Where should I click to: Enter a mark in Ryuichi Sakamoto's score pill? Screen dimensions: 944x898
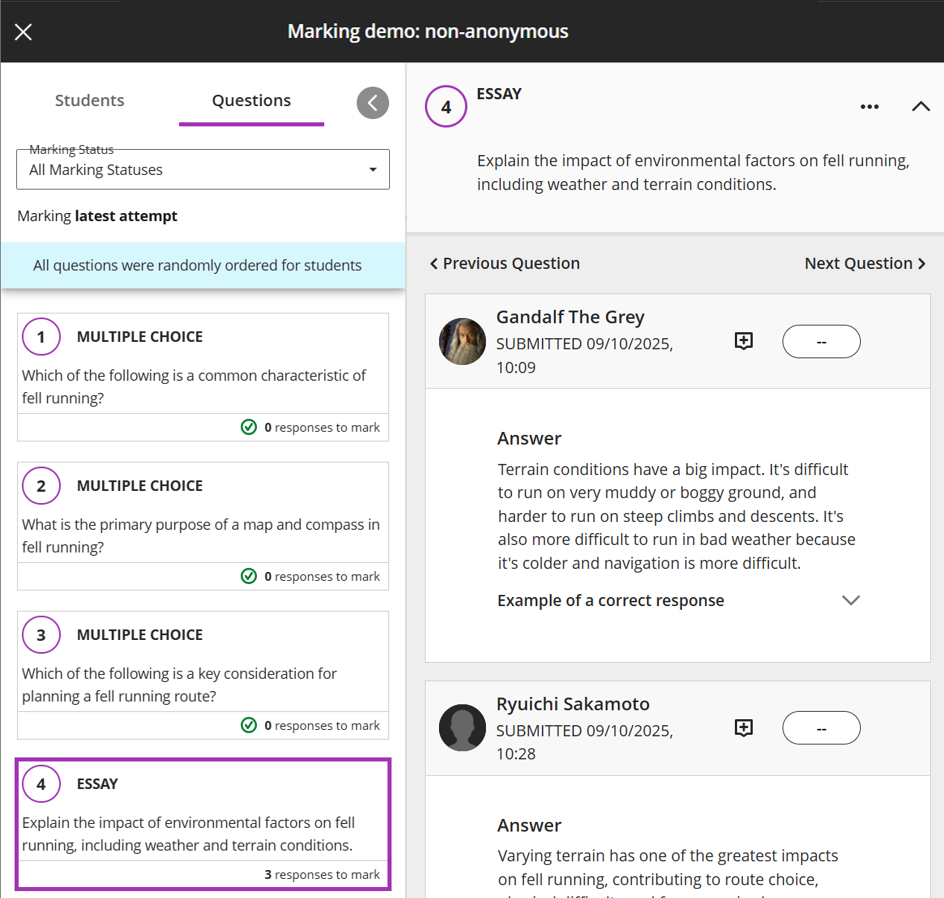820,728
